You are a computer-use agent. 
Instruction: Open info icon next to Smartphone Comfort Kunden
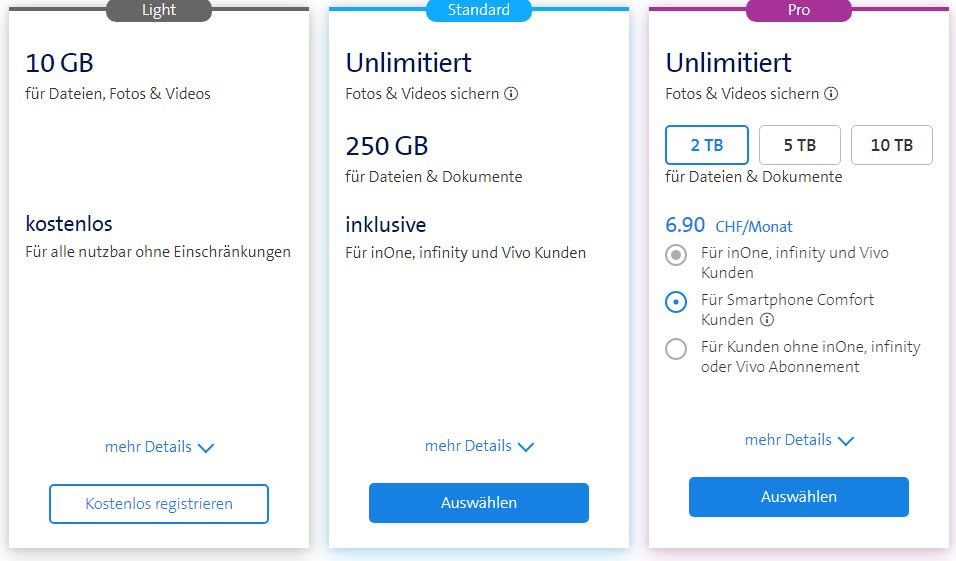[x=767, y=320]
